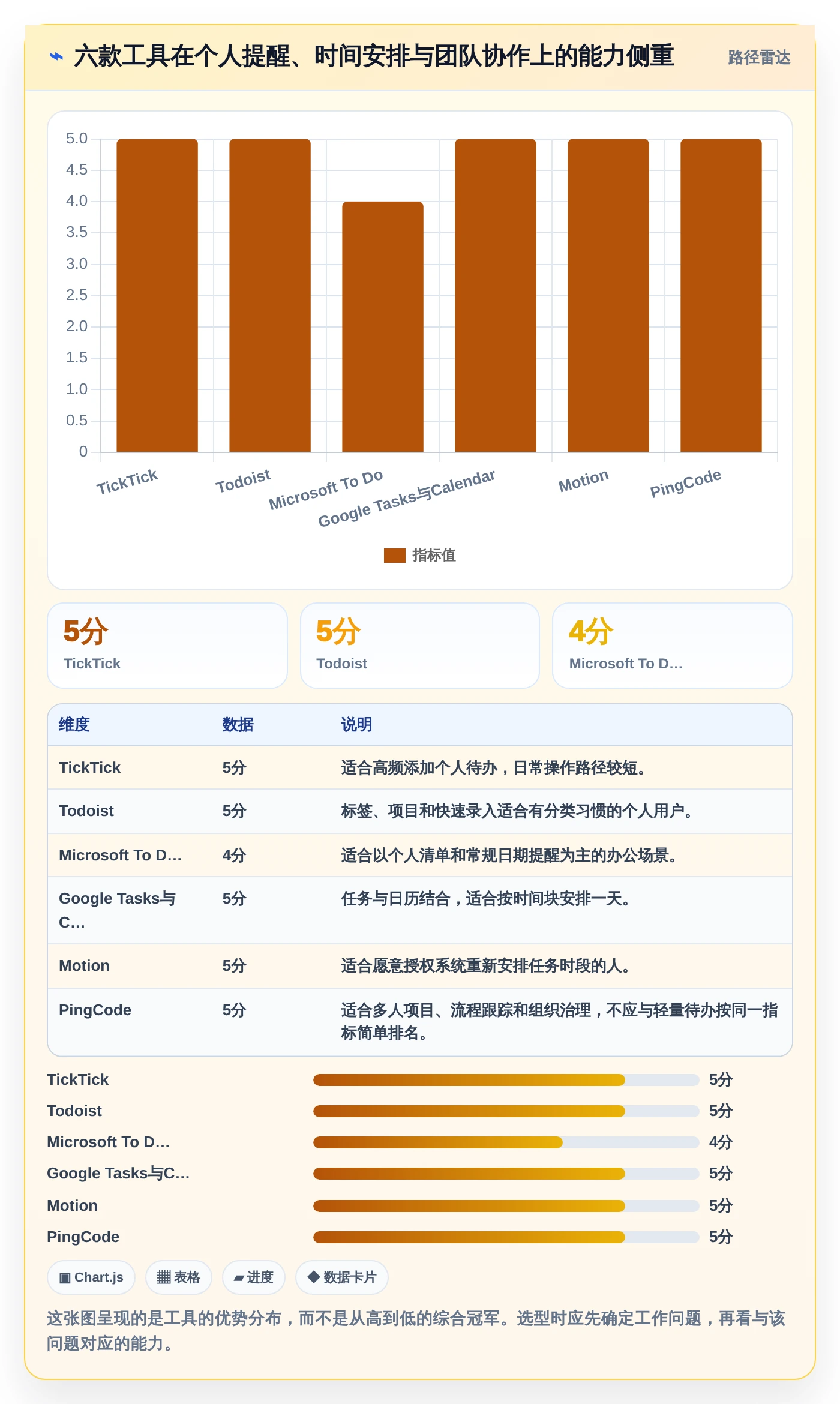Open the TickTick 5分 data card
The height and width of the screenshot is (1404, 840).
pos(167,645)
